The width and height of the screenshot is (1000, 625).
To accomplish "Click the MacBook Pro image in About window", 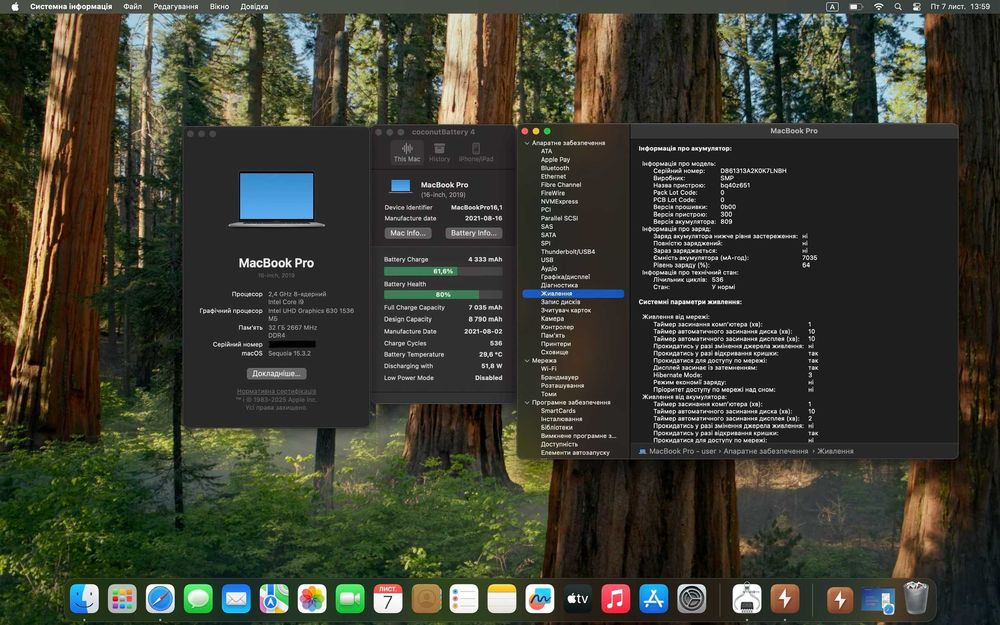I will (276, 199).
